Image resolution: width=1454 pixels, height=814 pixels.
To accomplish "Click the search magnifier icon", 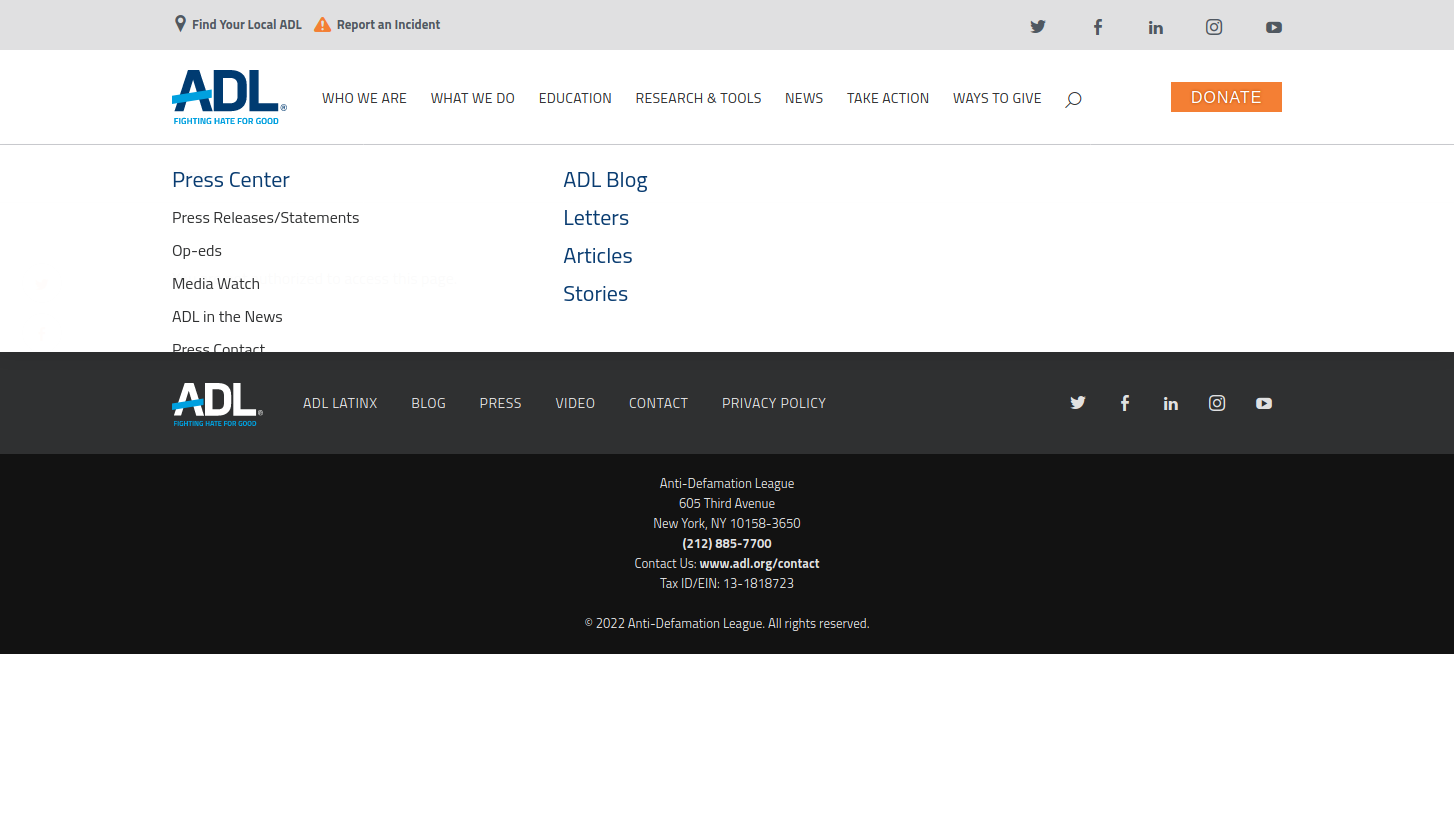I will click(x=1073, y=99).
